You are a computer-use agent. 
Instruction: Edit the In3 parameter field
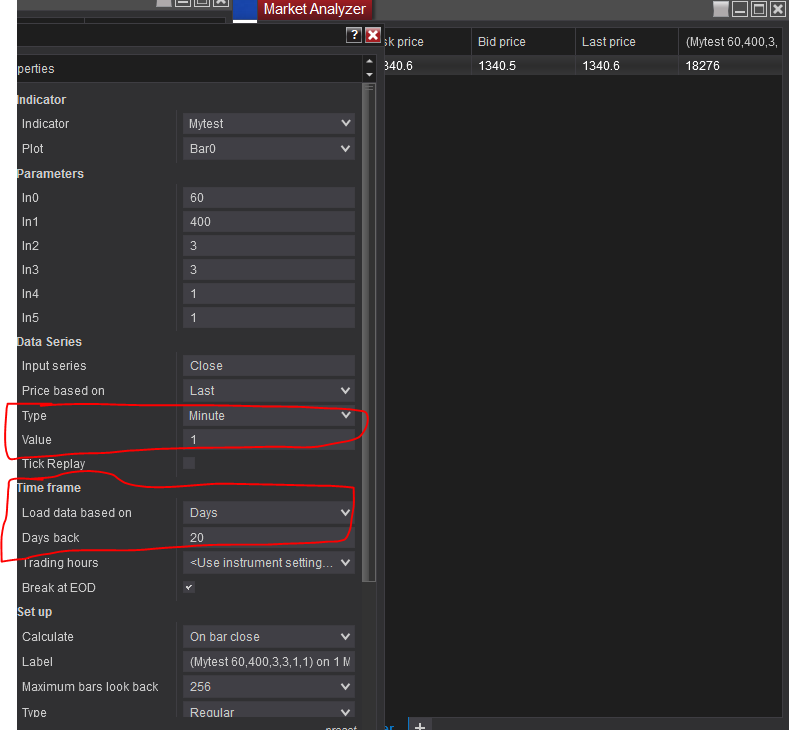[269, 270]
